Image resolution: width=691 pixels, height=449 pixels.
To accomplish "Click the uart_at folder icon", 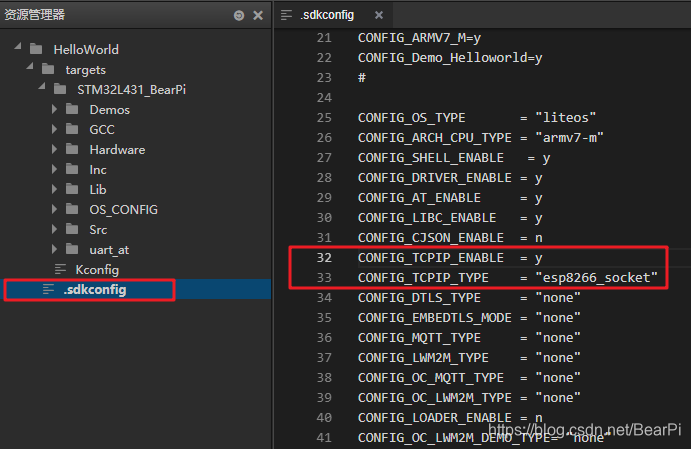I will click(x=72, y=249).
